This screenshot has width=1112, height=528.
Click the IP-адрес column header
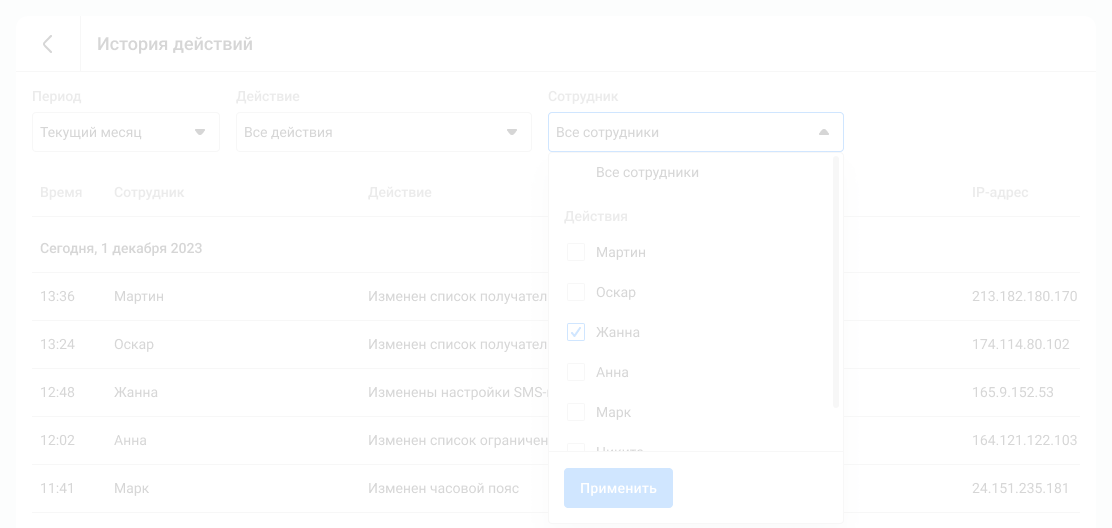click(x=1000, y=193)
